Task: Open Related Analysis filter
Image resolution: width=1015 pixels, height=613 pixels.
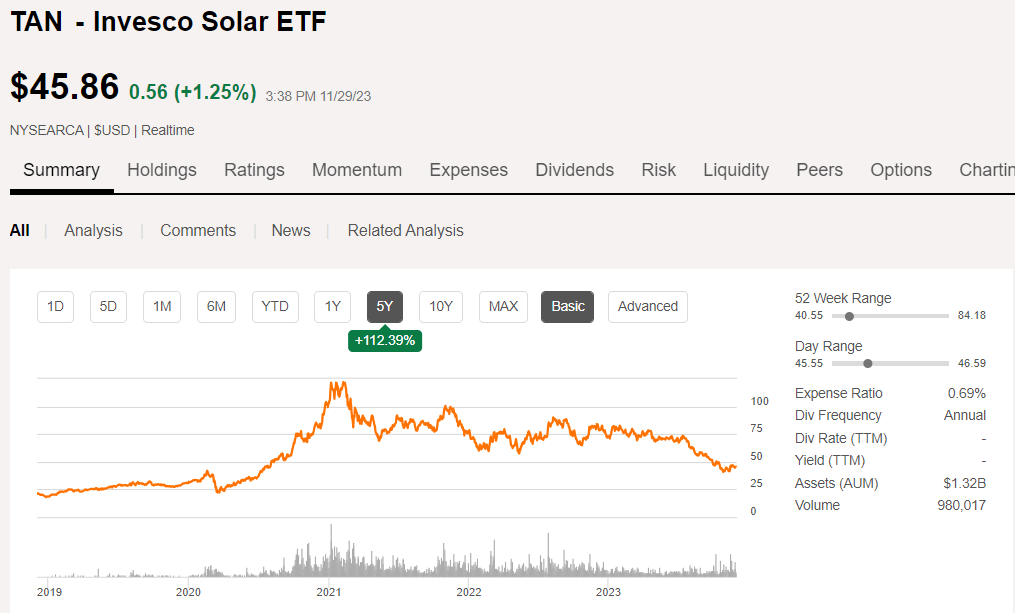Action: coord(405,230)
